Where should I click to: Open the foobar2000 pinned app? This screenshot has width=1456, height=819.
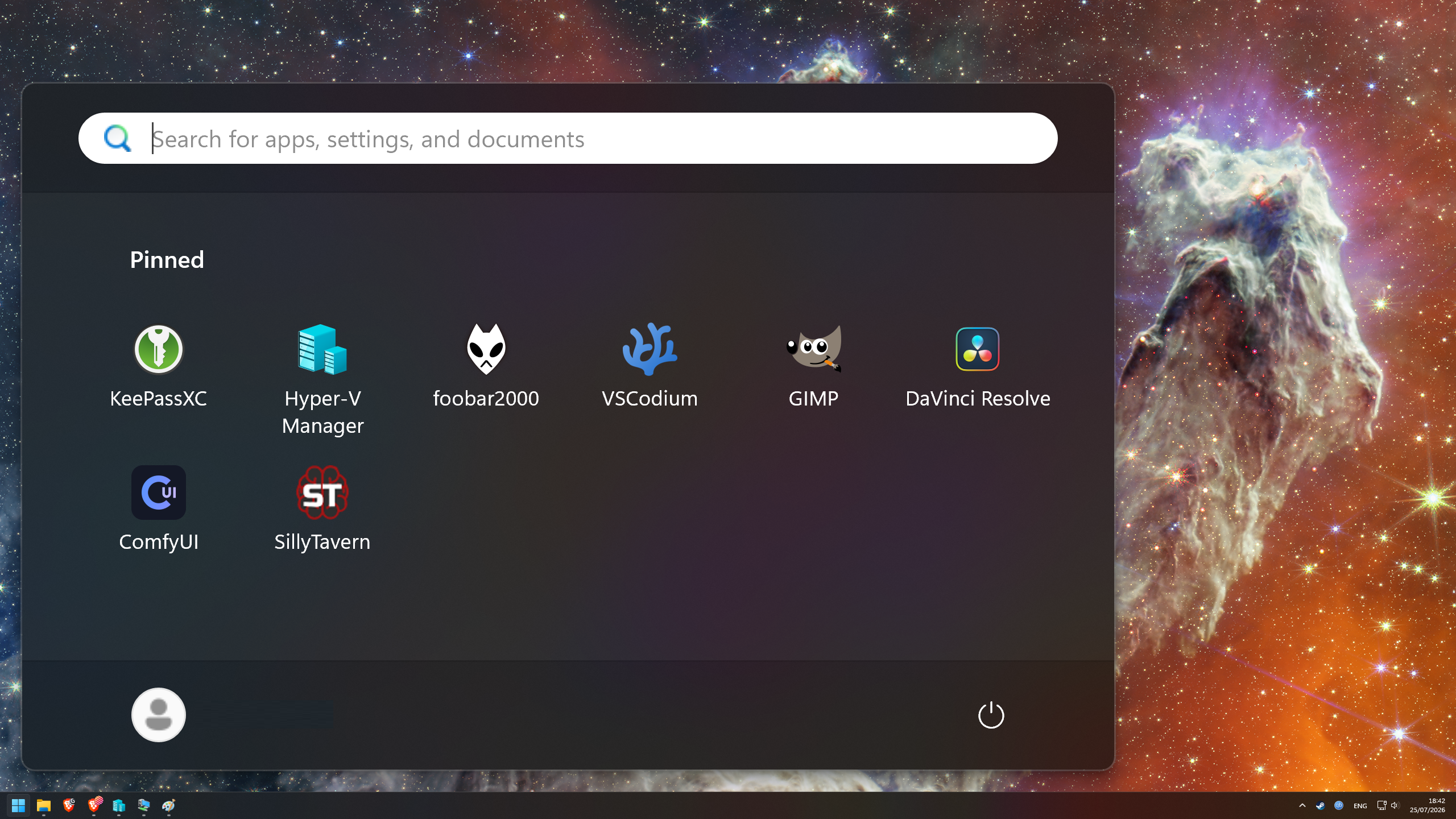coord(486,367)
